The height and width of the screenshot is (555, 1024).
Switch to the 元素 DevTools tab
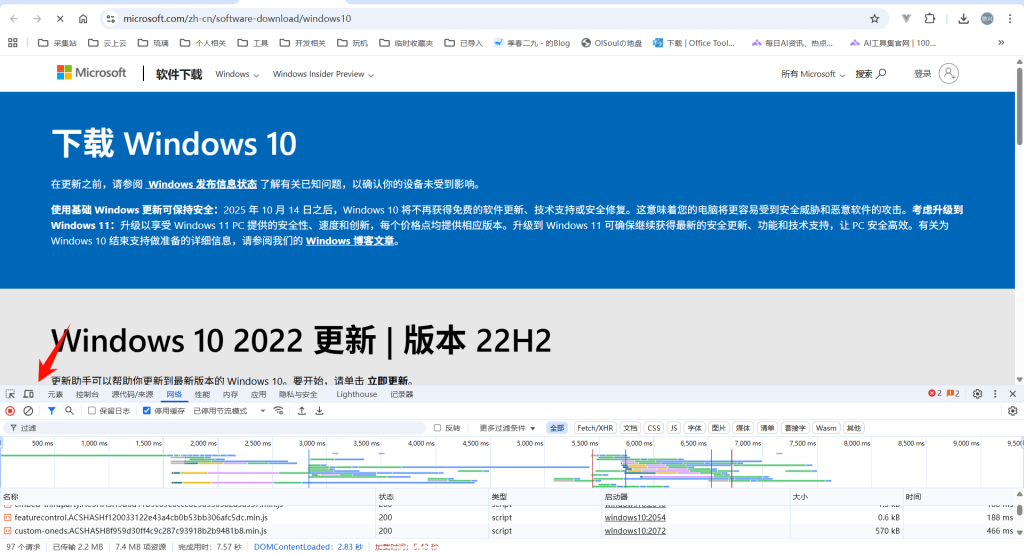coord(56,394)
